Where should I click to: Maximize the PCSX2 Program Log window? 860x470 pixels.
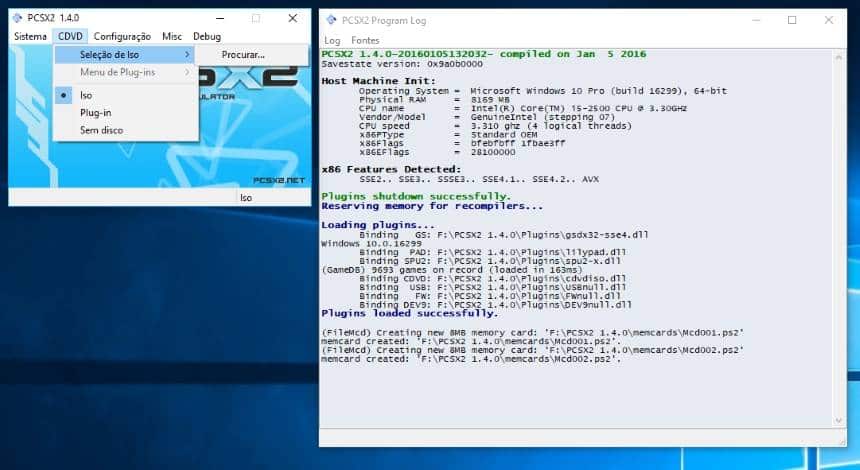tap(792, 20)
